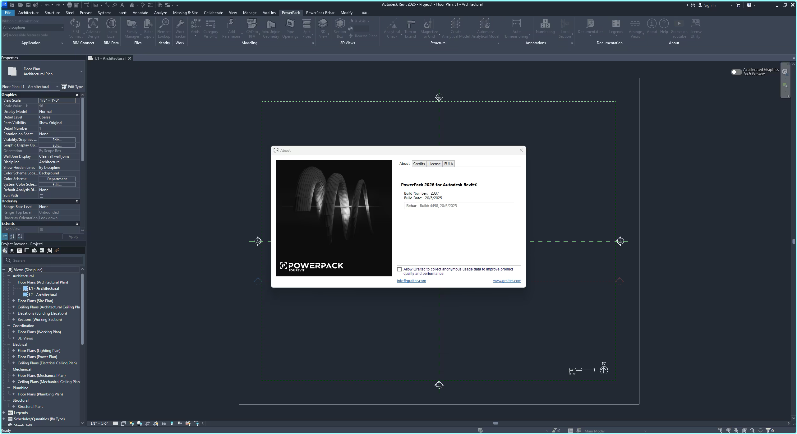Click the Documentation ribbon icon
This screenshot has height=434, width=797.
coord(590,25)
